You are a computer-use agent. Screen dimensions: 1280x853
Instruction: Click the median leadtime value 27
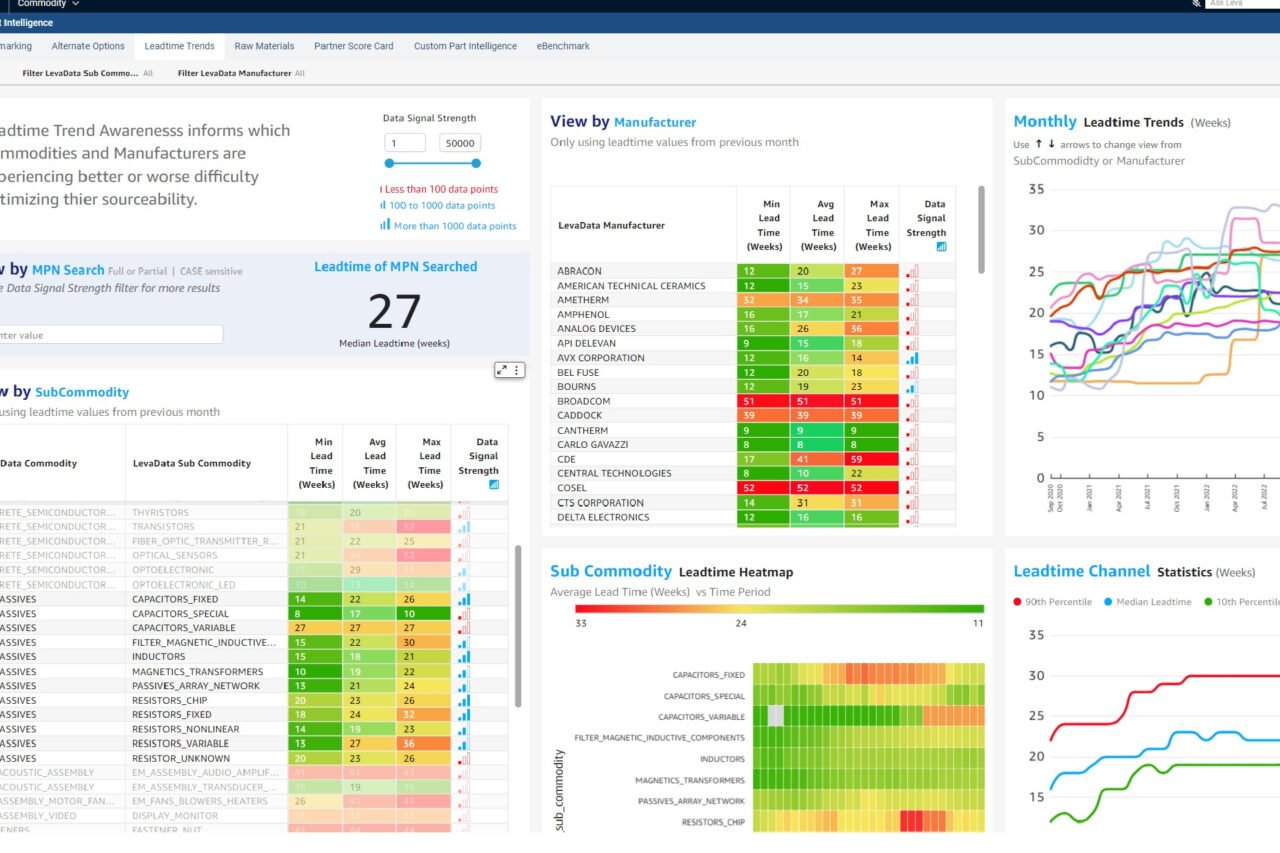394,311
